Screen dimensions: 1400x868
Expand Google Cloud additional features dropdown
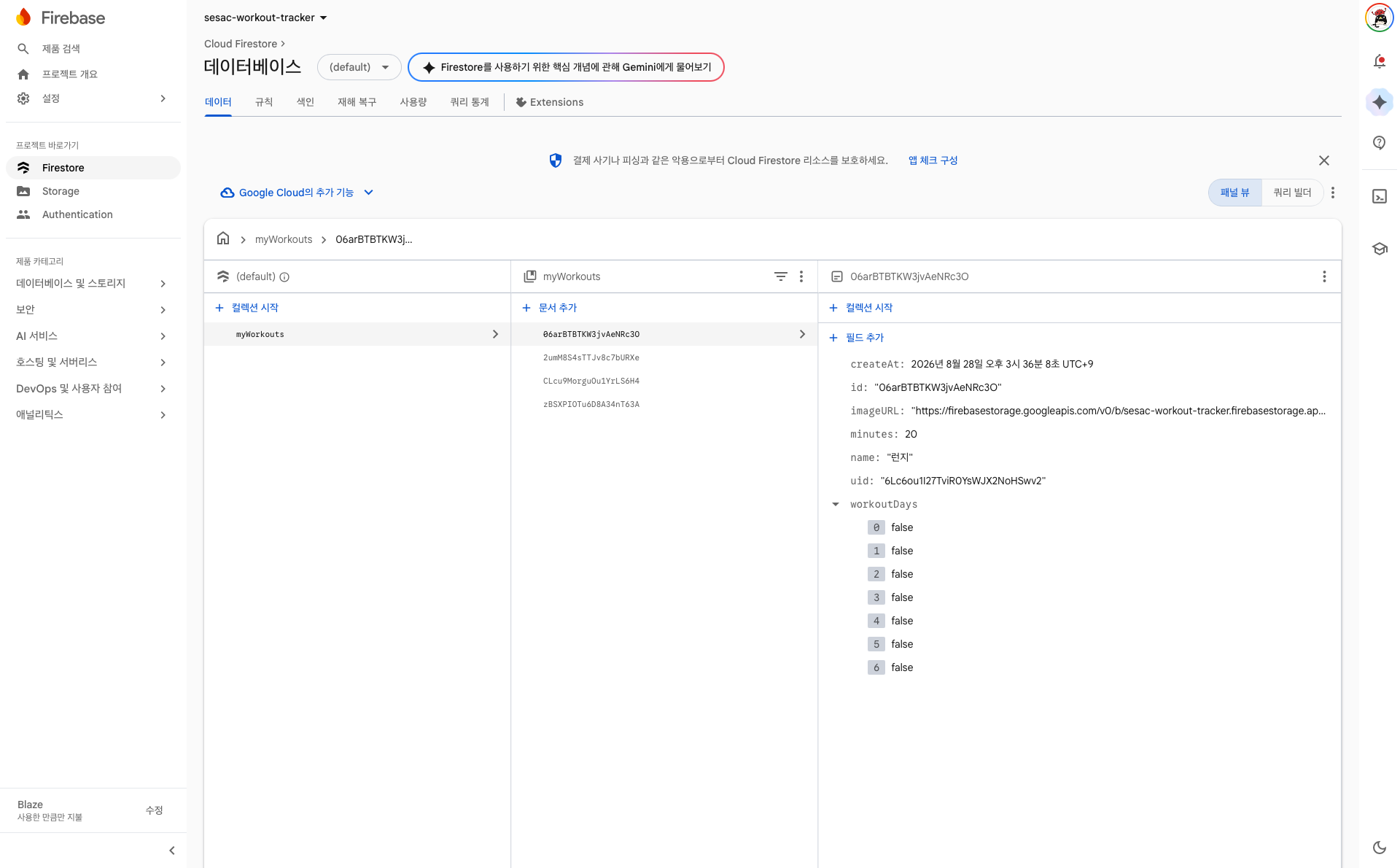(297, 193)
